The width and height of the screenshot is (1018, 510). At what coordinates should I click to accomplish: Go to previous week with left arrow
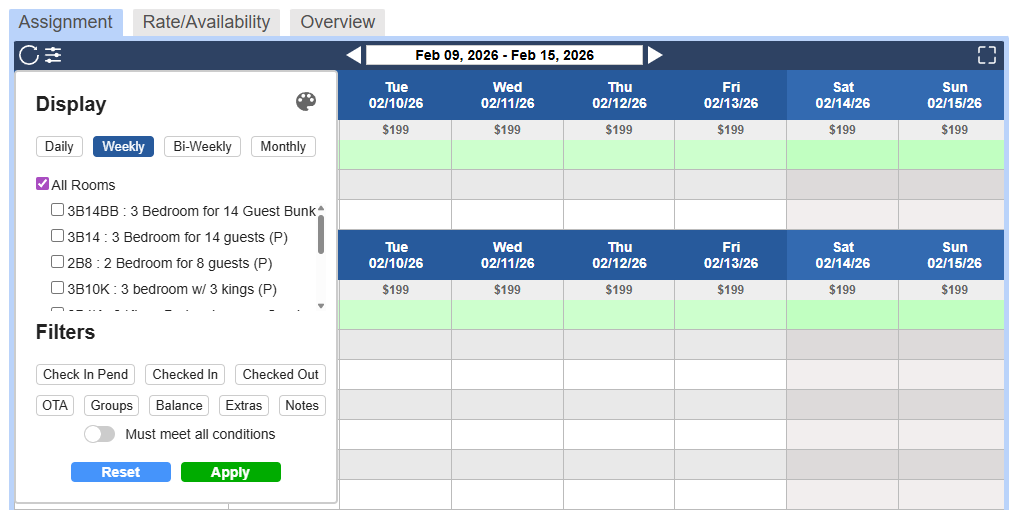coord(353,55)
